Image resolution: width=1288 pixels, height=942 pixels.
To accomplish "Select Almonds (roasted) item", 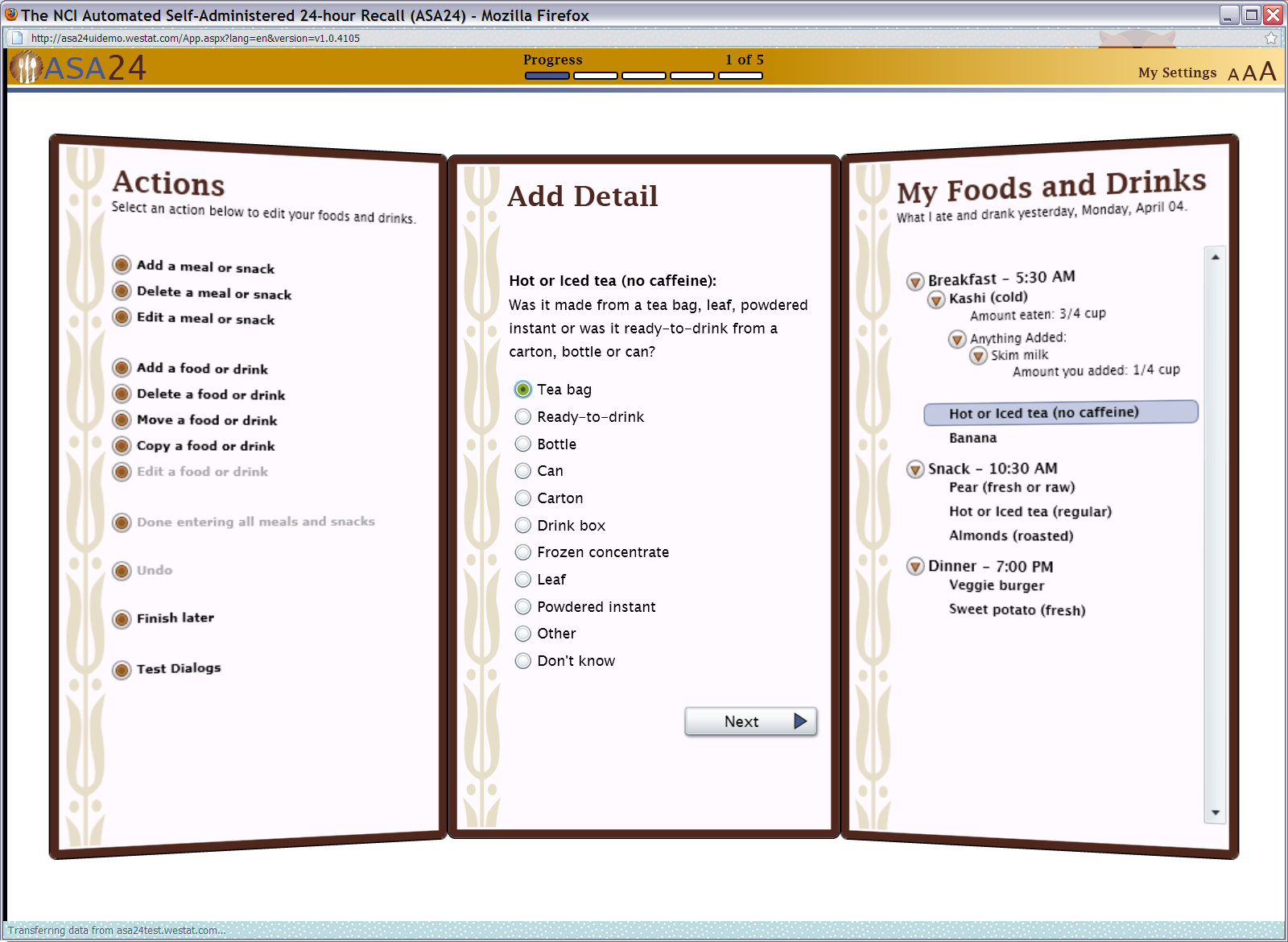I will [1011, 535].
